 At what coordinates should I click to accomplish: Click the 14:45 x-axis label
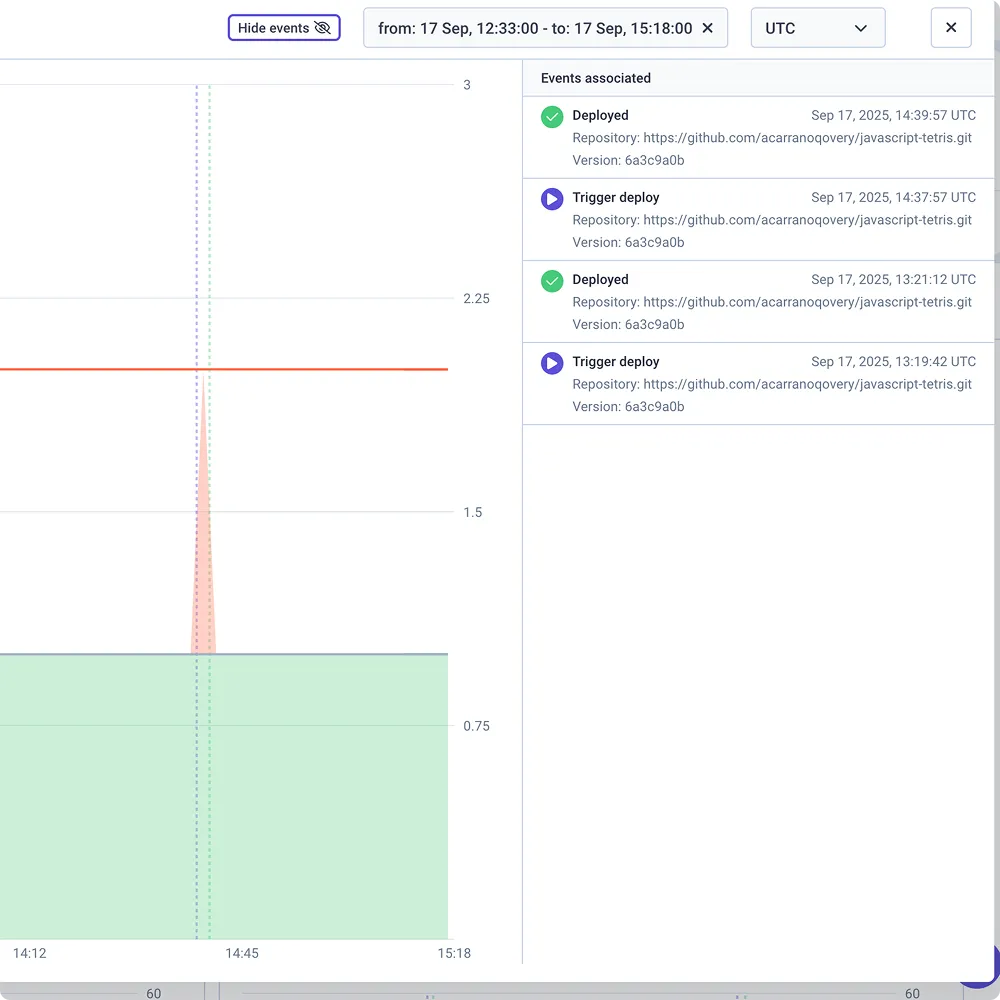coord(242,953)
